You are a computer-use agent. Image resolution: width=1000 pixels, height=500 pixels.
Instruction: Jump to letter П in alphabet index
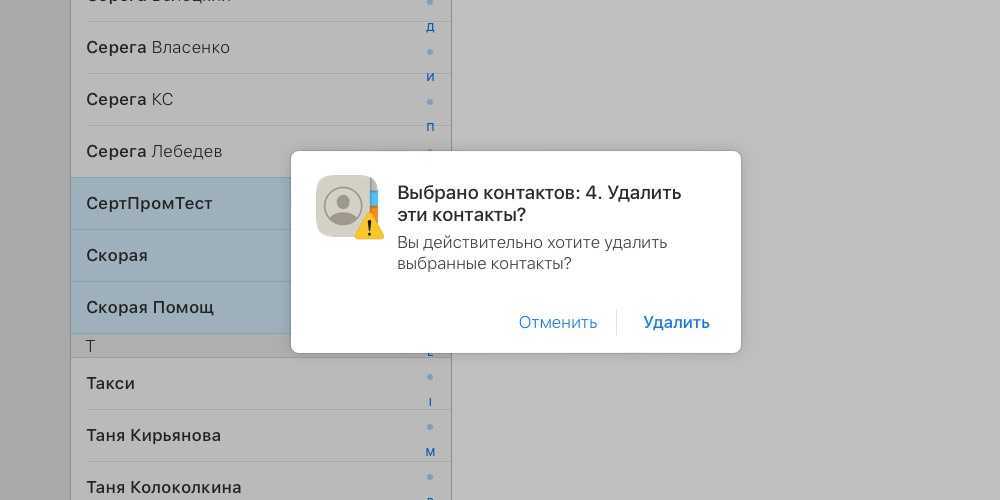tap(430, 127)
